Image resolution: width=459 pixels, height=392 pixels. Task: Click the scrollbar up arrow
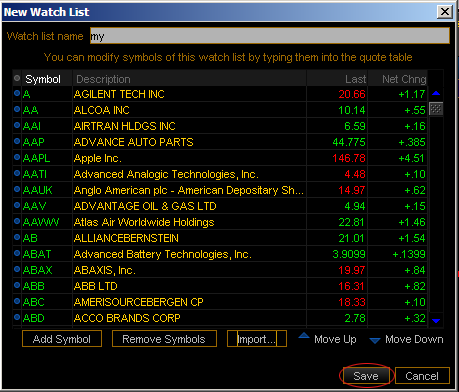[x=436, y=94]
